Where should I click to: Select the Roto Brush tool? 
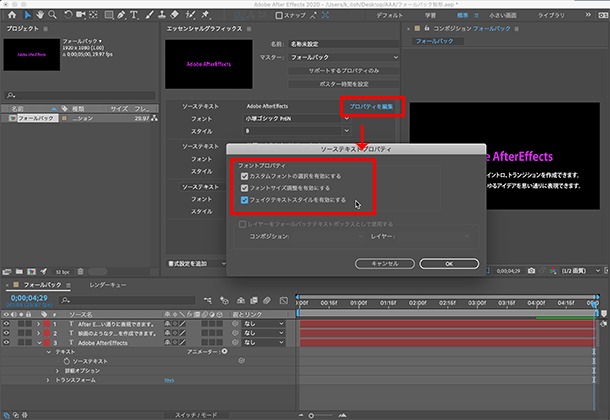click(x=190, y=15)
